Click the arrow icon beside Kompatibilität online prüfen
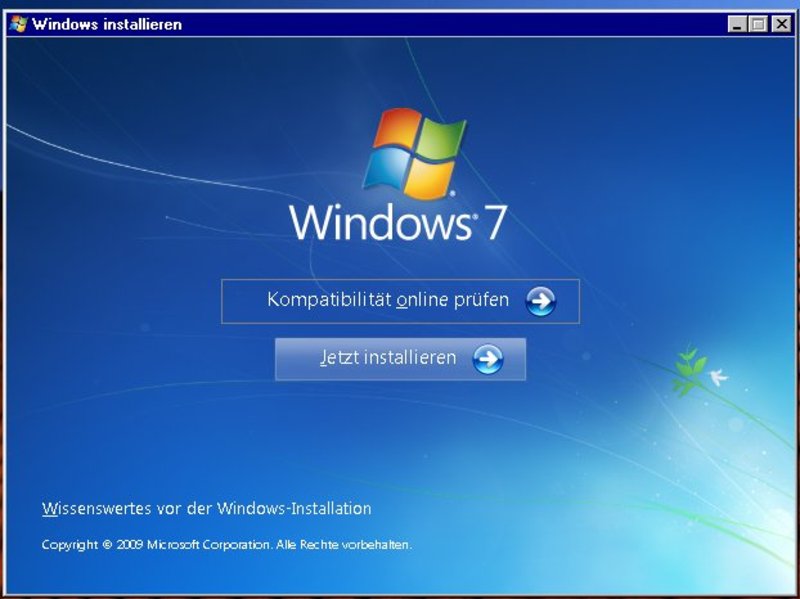This screenshot has width=800, height=599. 540,301
